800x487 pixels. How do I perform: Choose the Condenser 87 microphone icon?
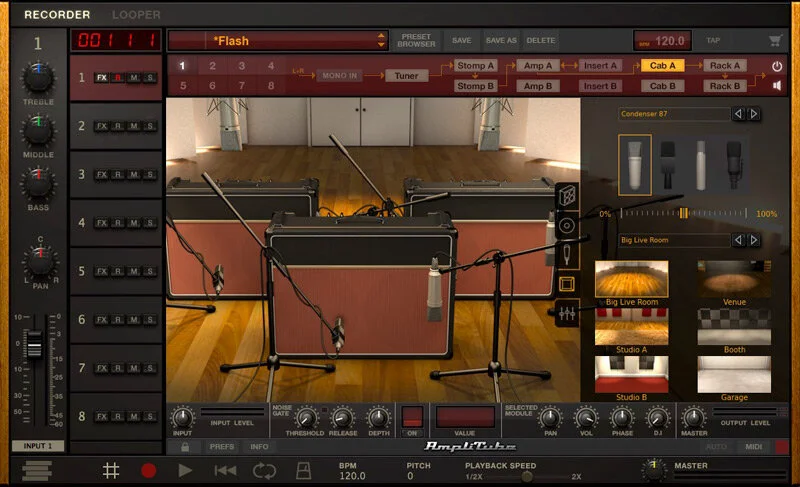tap(635, 165)
